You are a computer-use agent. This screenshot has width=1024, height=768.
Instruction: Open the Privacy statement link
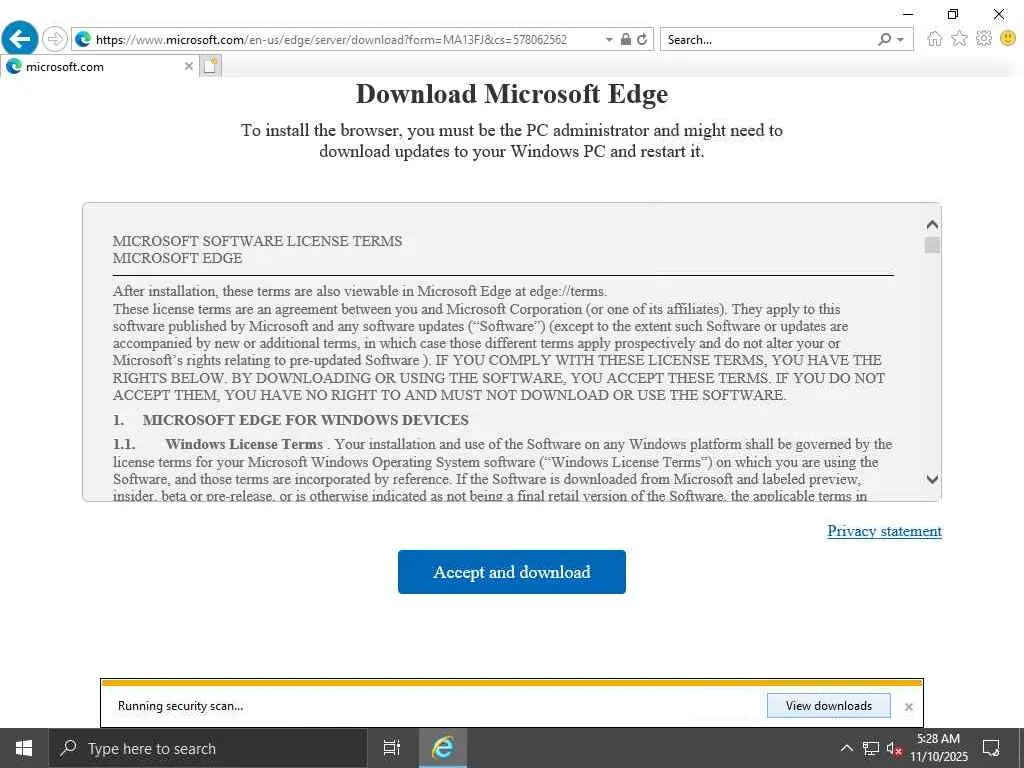click(884, 531)
